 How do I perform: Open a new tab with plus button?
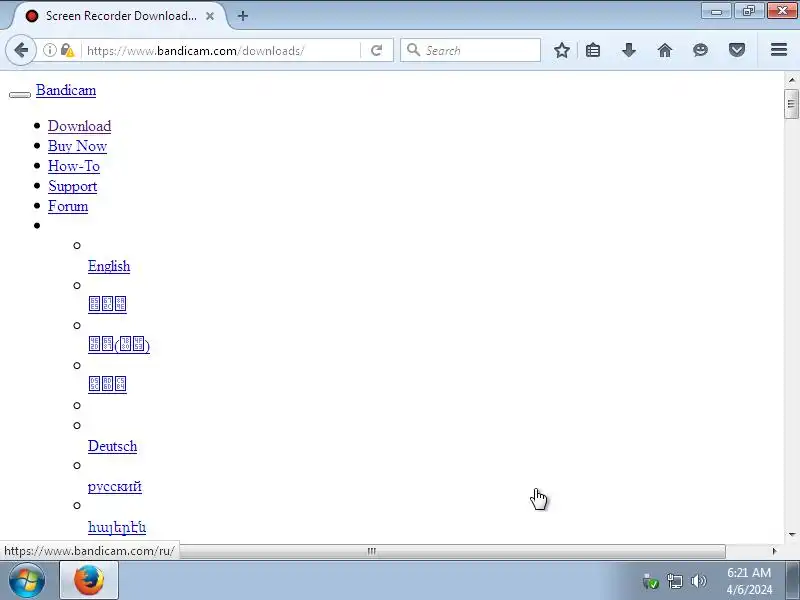pos(243,16)
